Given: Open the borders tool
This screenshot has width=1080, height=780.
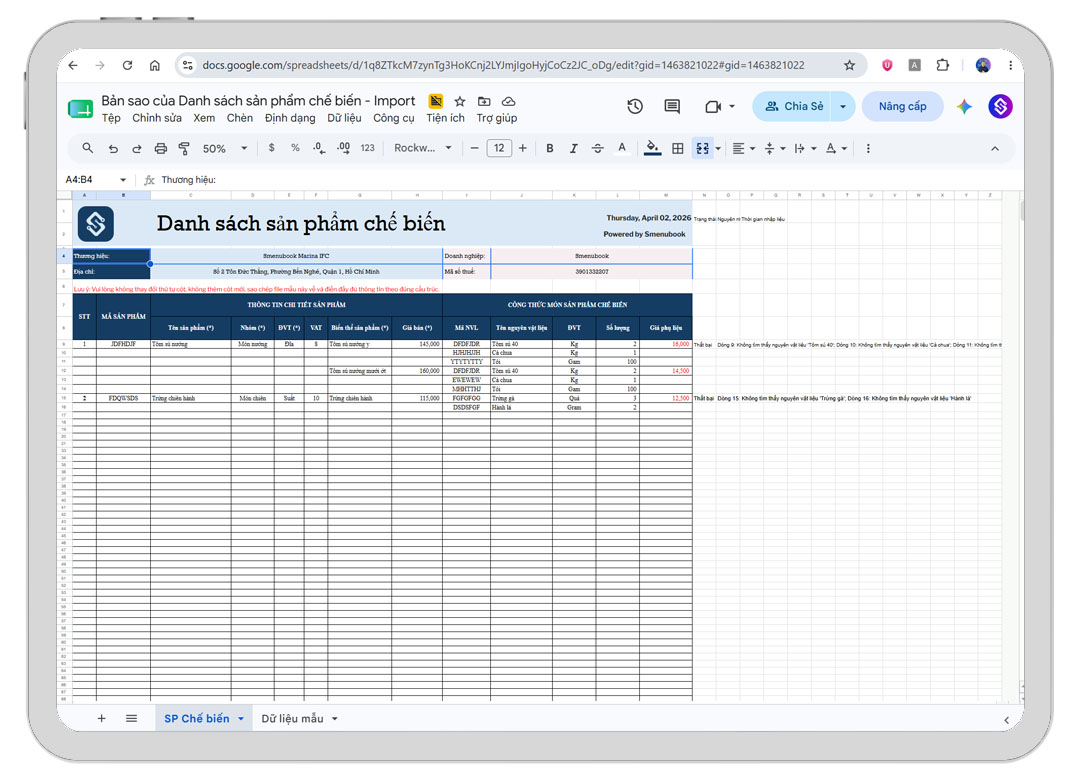Looking at the screenshot, I should (678, 148).
